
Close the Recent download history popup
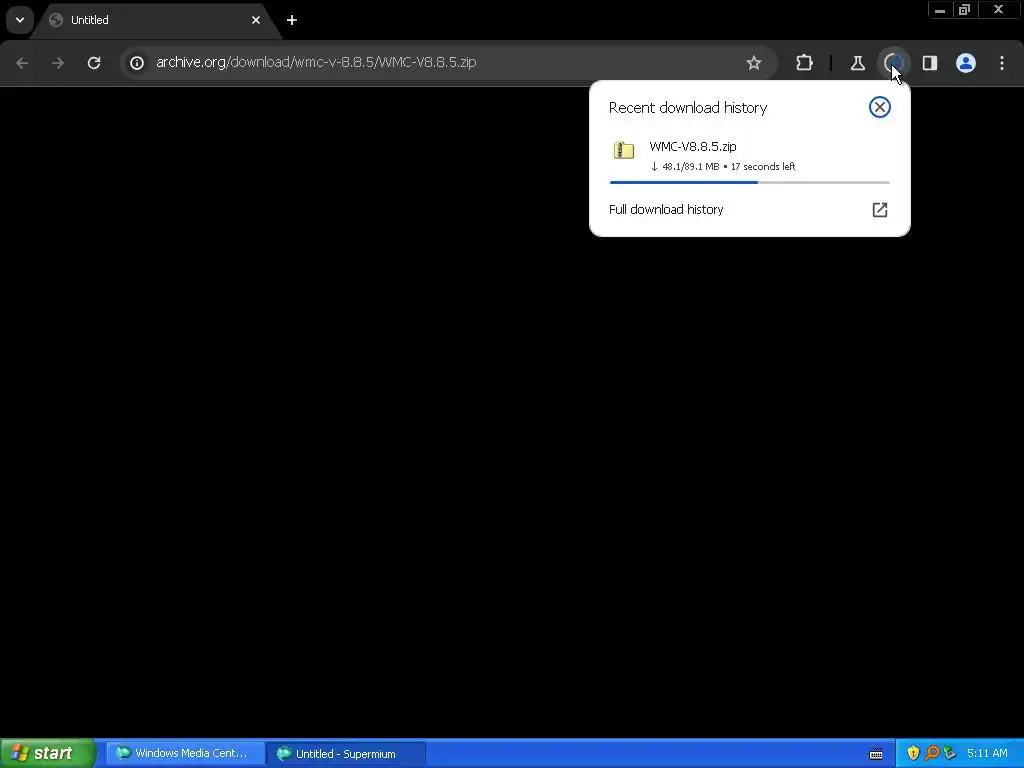[880, 107]
